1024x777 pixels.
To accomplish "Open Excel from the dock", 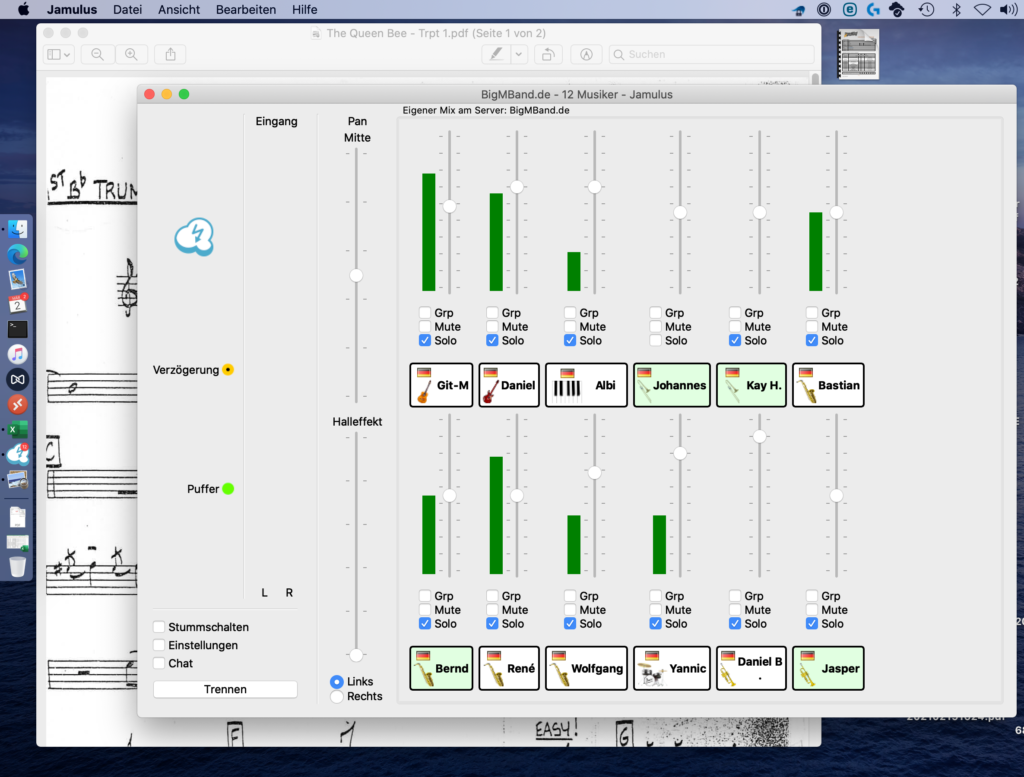I will [x=18, y=429].
